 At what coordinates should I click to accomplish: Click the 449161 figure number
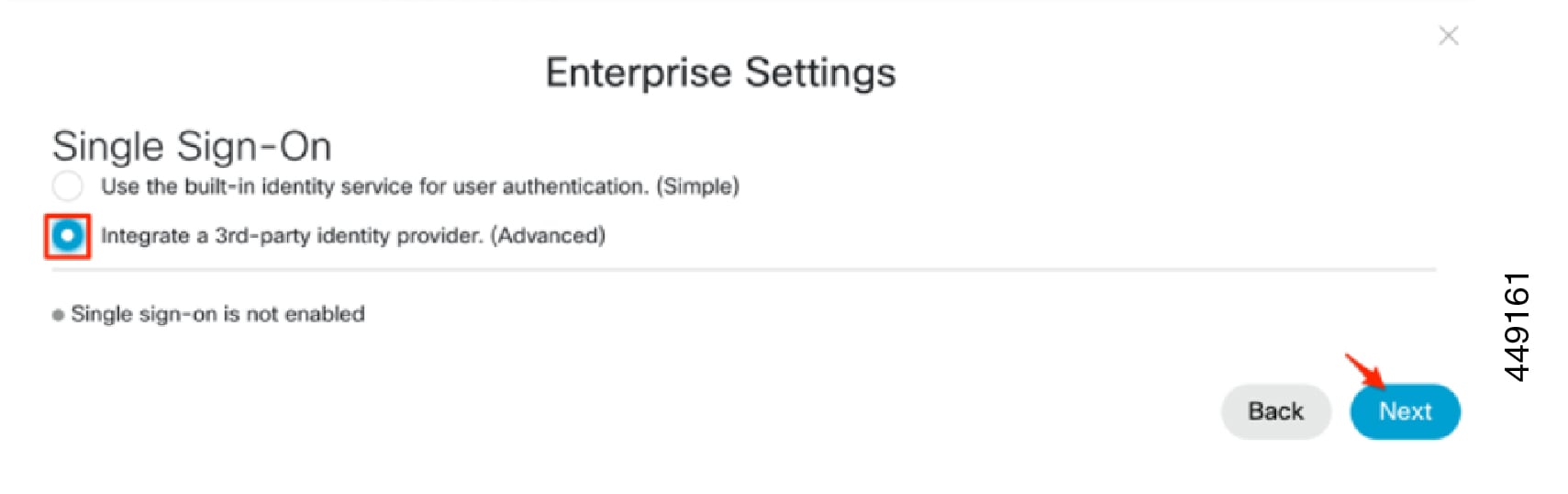click(x=1517, y=326)
